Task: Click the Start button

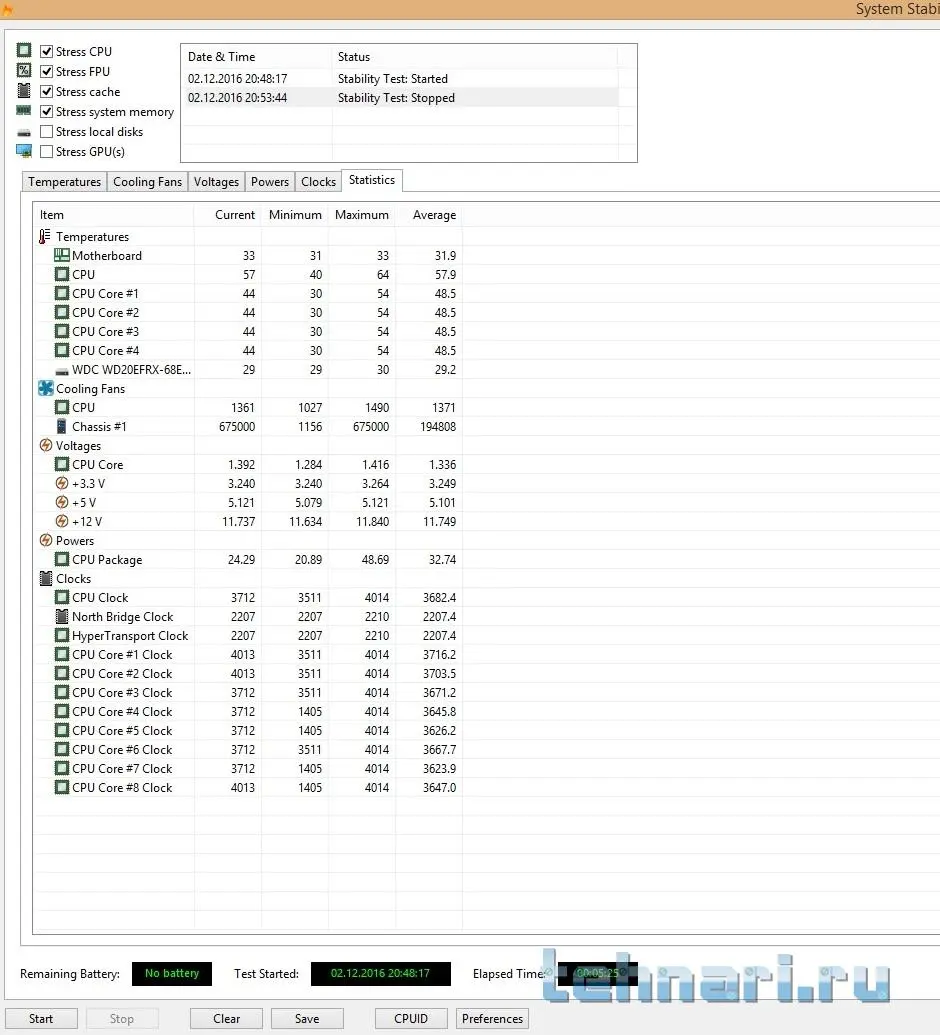Action: point(41,1018)
